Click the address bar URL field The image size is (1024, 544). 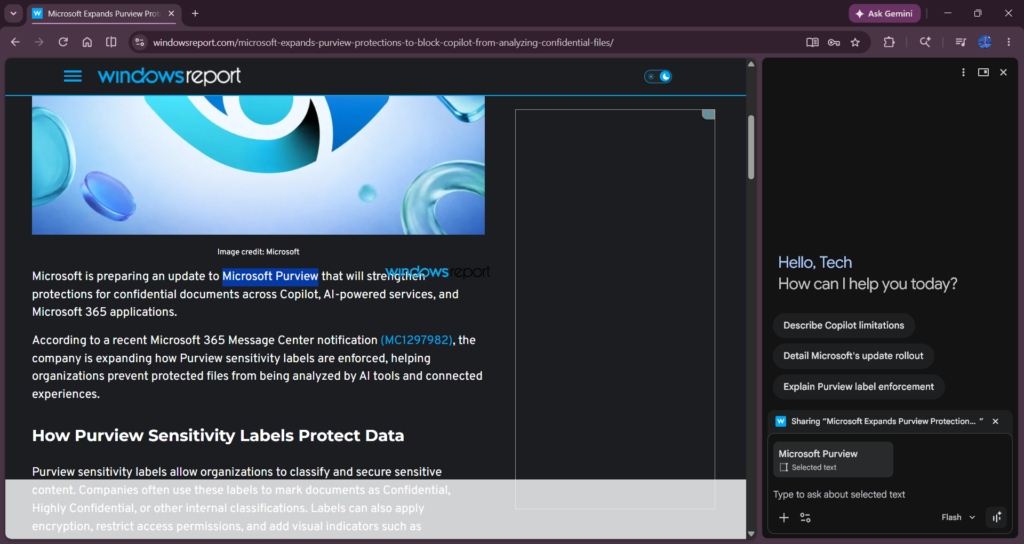pyautogui.click(x=383, y=42)
